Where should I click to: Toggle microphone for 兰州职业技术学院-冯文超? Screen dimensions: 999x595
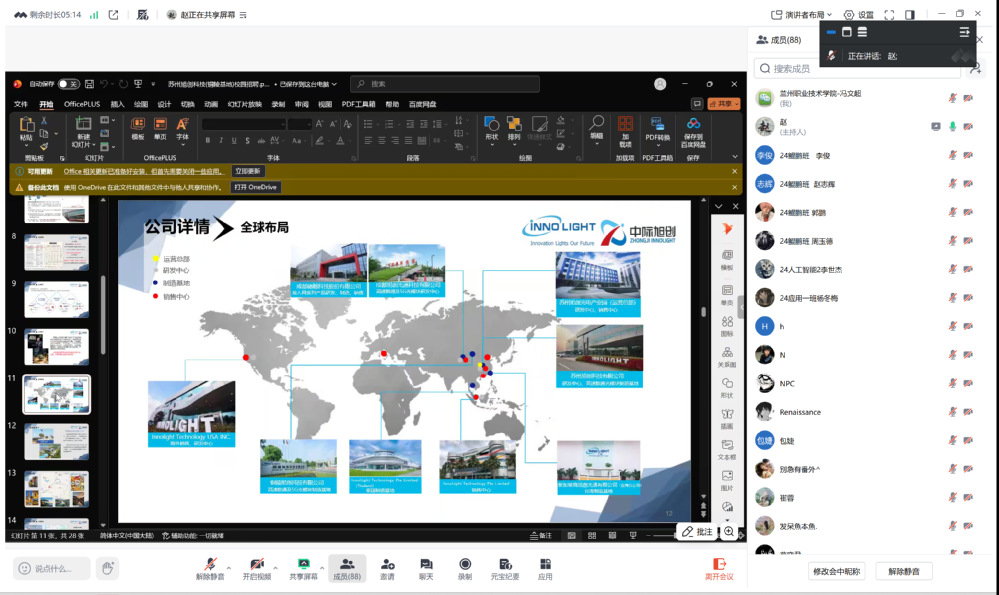coord(952,97)
